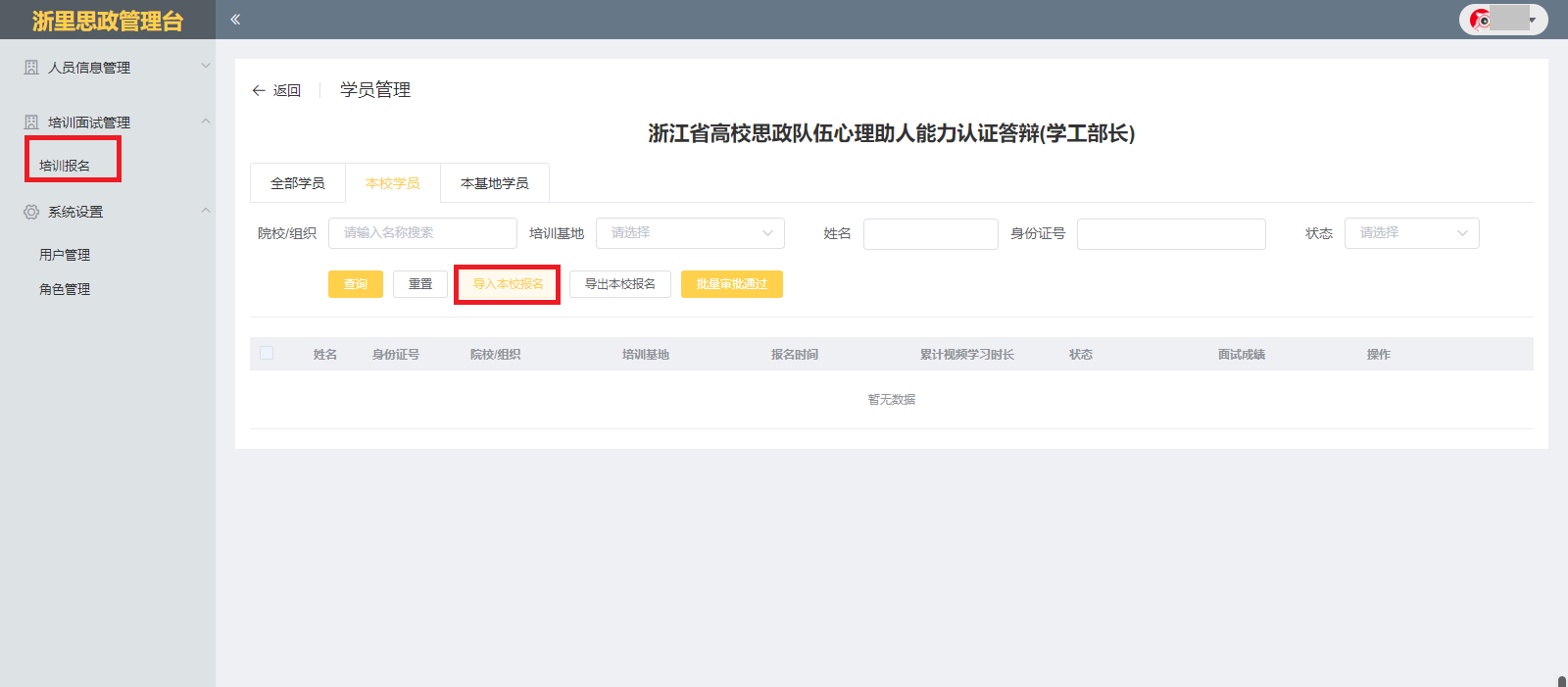Open the 状态 dropdown

pyautogui.click(x=1411, y=233)
